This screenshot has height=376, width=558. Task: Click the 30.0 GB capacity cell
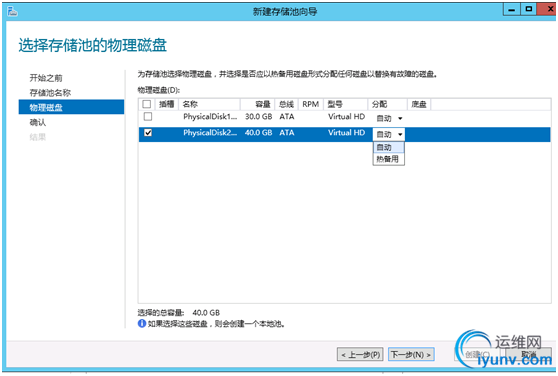point(258,117)
